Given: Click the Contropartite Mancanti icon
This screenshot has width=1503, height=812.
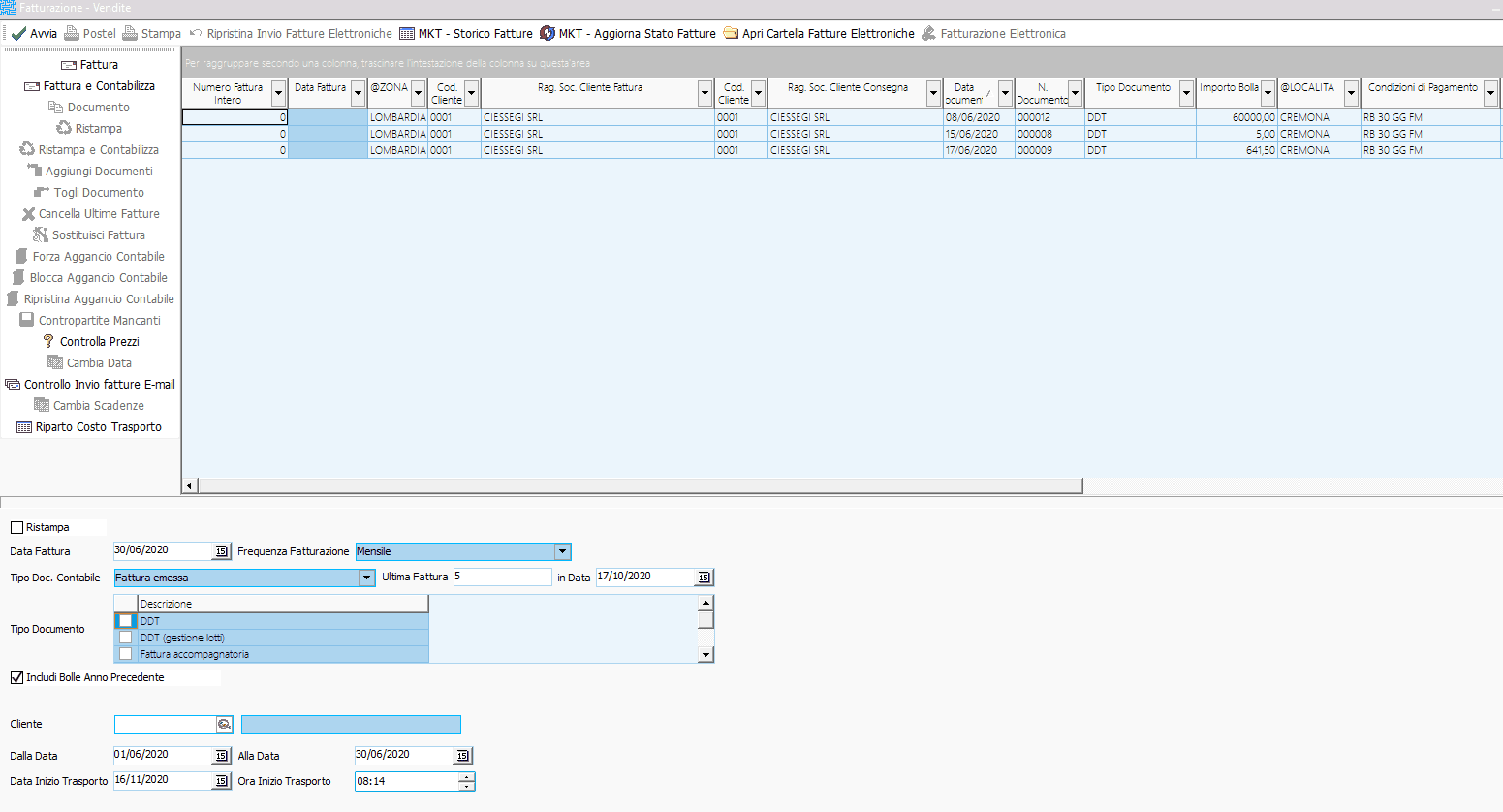Looking at the screenshot, I should (x=27, y=320).
